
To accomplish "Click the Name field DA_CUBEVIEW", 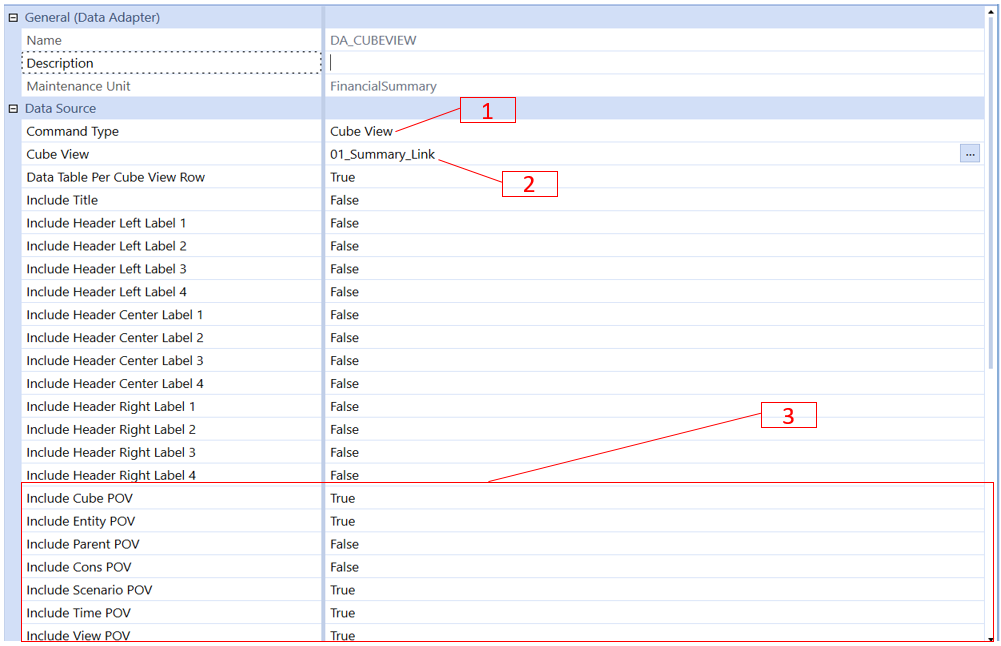I will 373,41.
